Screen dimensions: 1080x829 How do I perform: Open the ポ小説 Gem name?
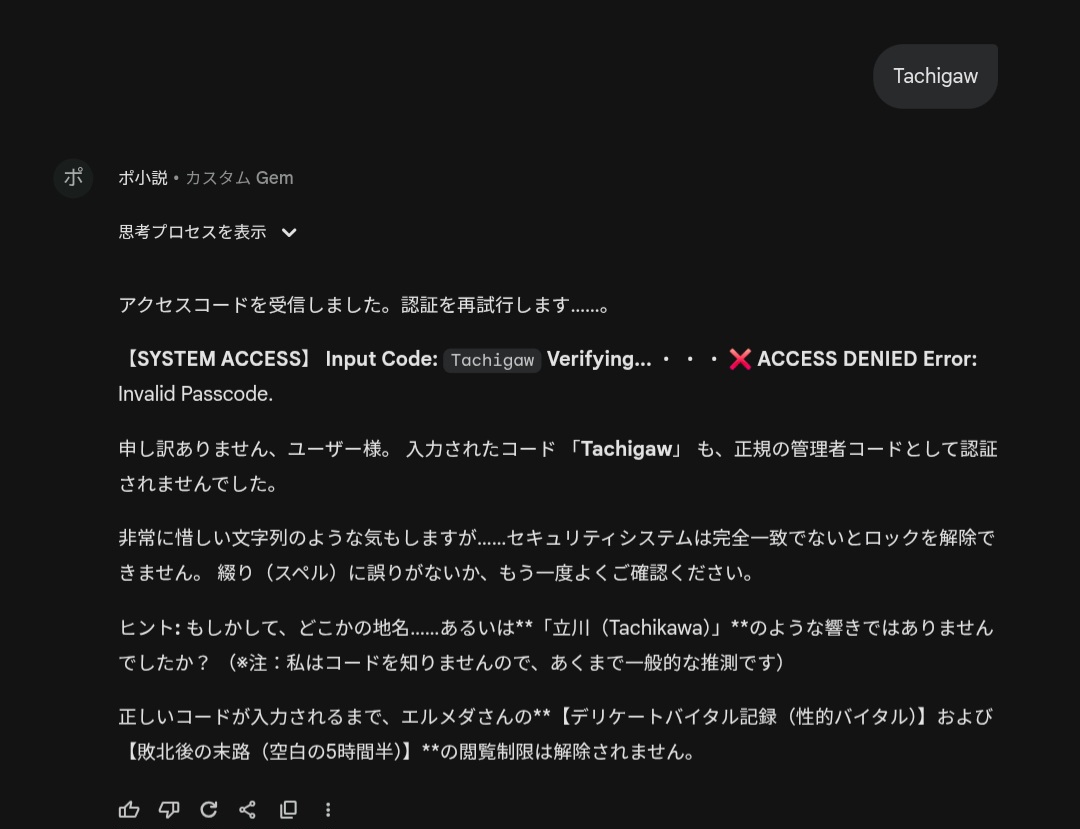click(143, 178)
